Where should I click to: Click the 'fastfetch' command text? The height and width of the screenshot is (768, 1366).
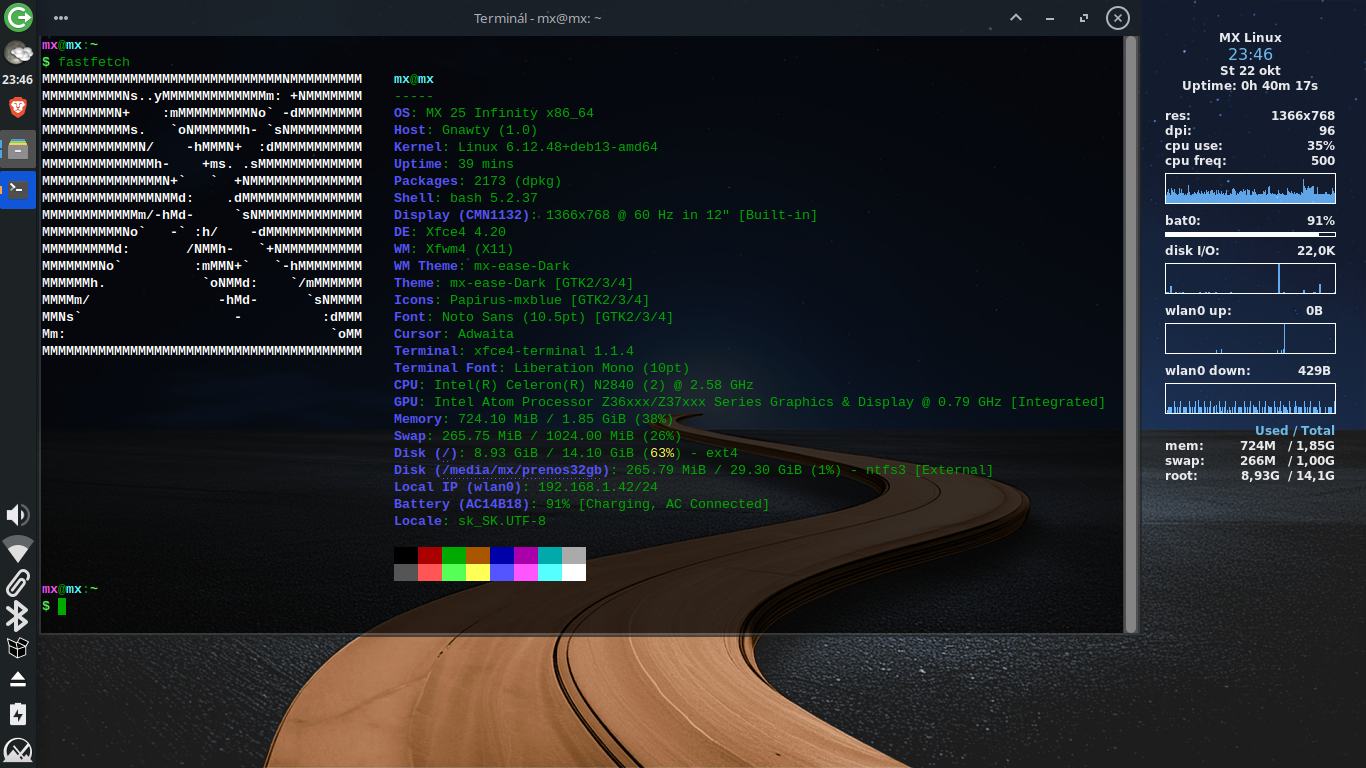(x=94, y=62)
